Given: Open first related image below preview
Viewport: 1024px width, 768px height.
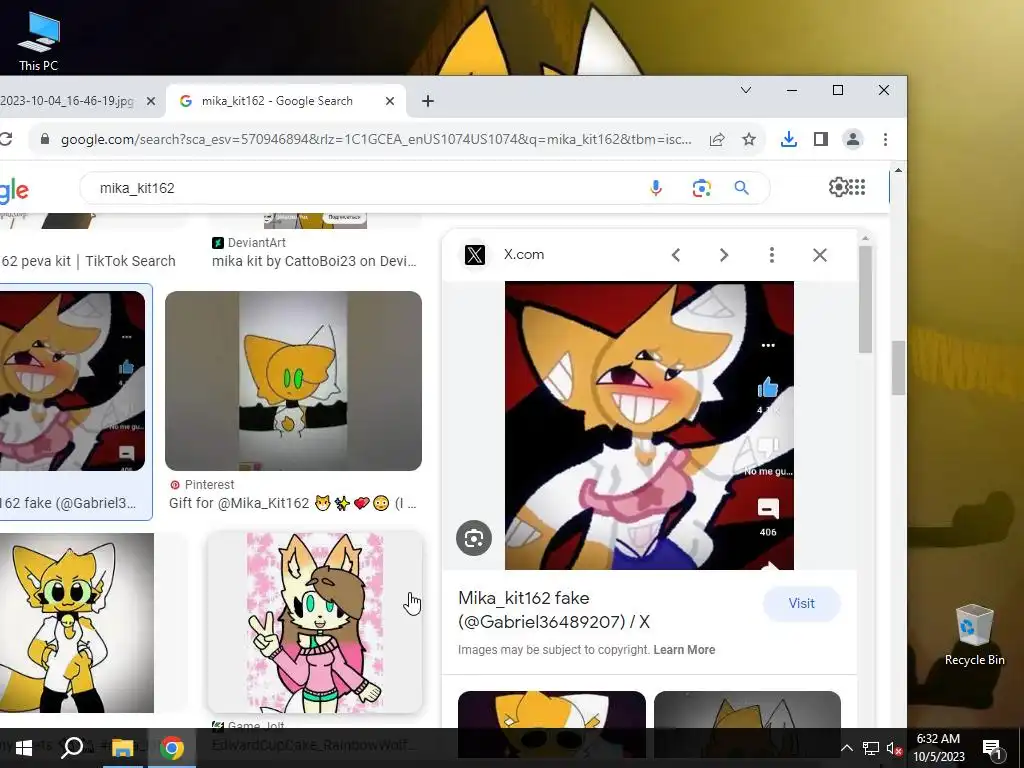Looking at the screenshot, I should tap(552, 709).
